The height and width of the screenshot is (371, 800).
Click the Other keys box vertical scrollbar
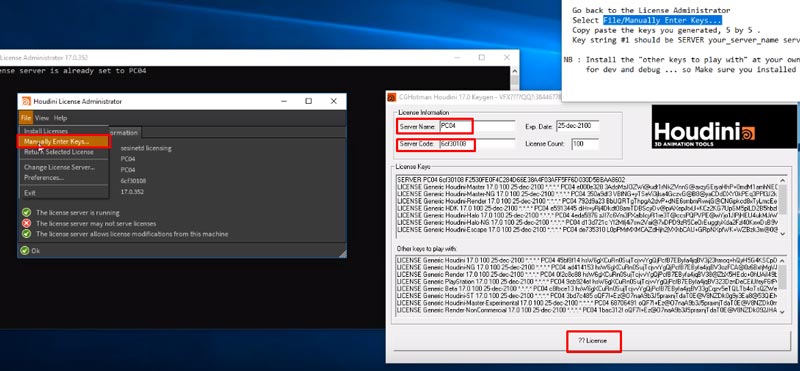783,286
